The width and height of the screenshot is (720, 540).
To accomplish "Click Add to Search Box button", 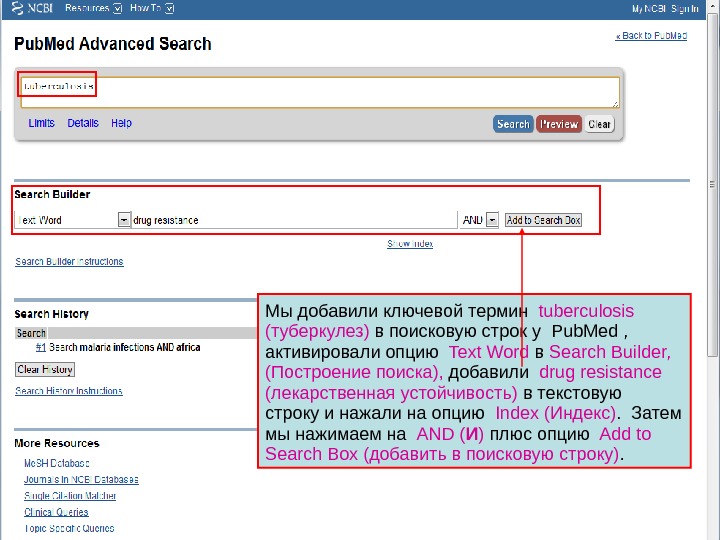I will click(543, 220).
